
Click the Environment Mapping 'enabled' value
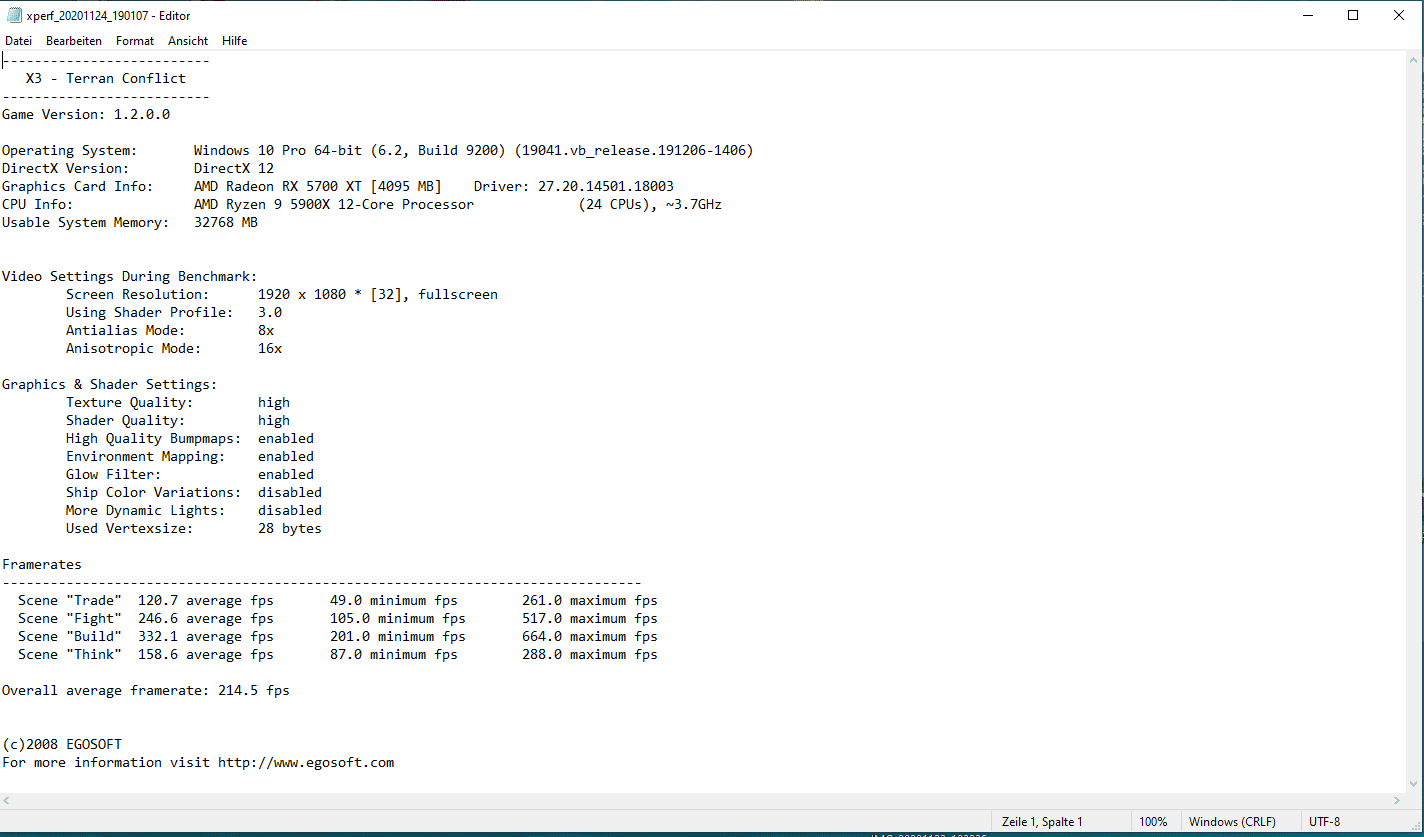click(286, 456)
